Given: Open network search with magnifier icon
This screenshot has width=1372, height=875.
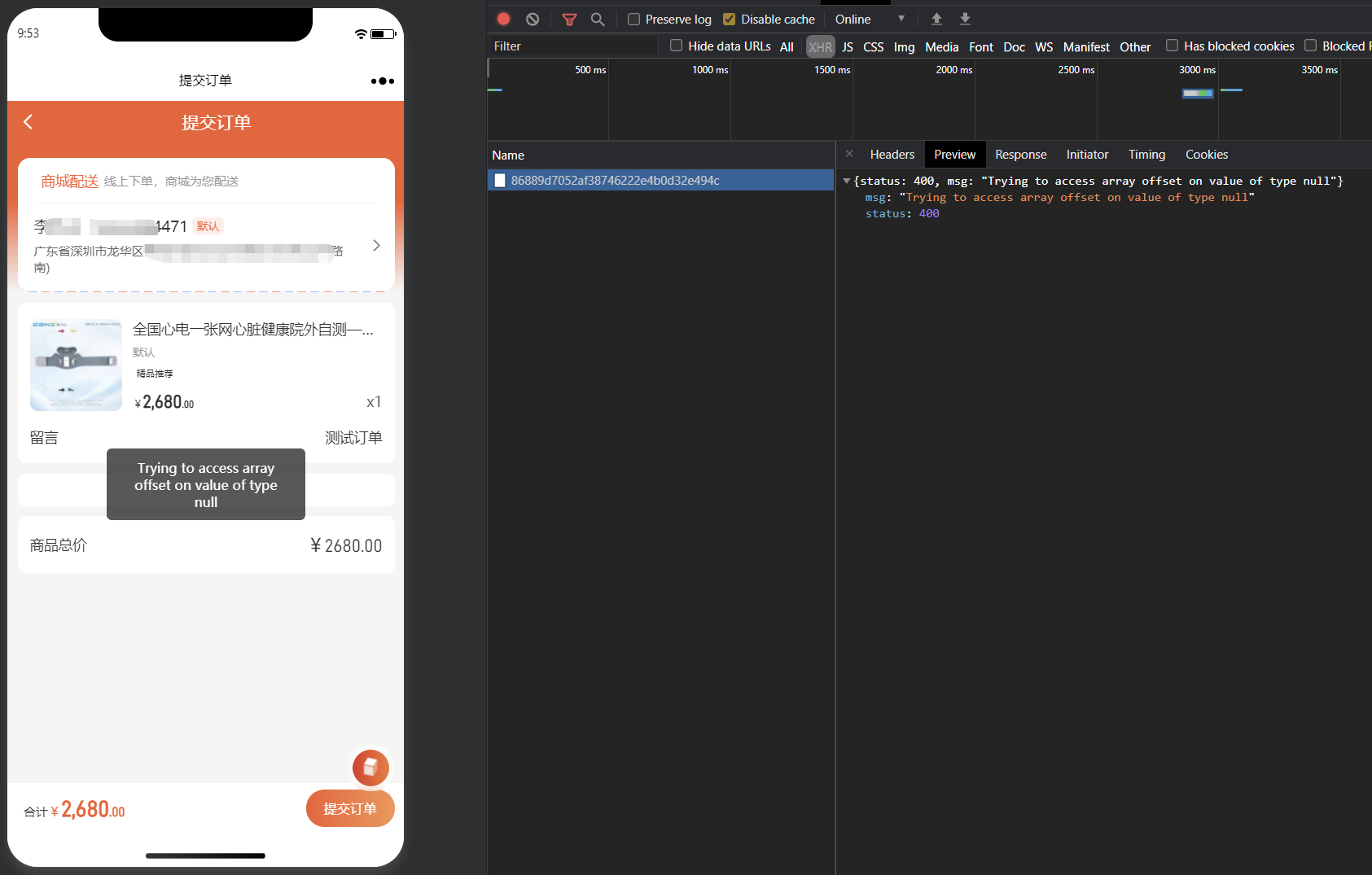Looking at the screenshot, I should (598, 19).
